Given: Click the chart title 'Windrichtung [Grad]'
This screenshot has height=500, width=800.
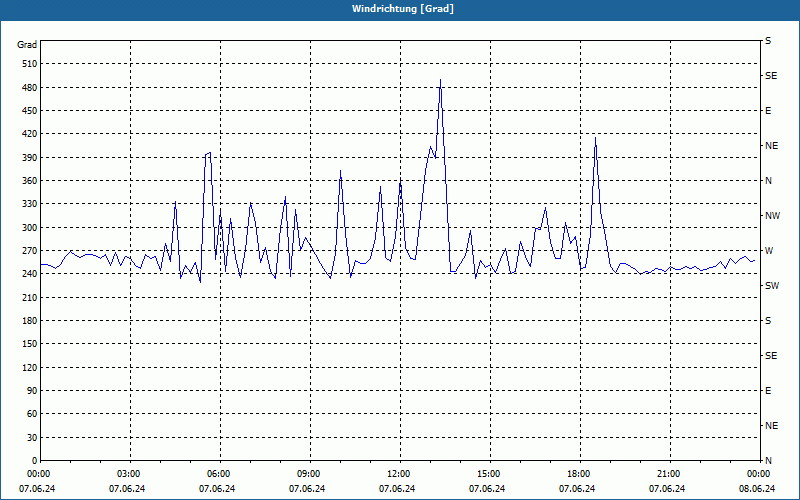Looking at the screenshot, I should coord(403,9).
